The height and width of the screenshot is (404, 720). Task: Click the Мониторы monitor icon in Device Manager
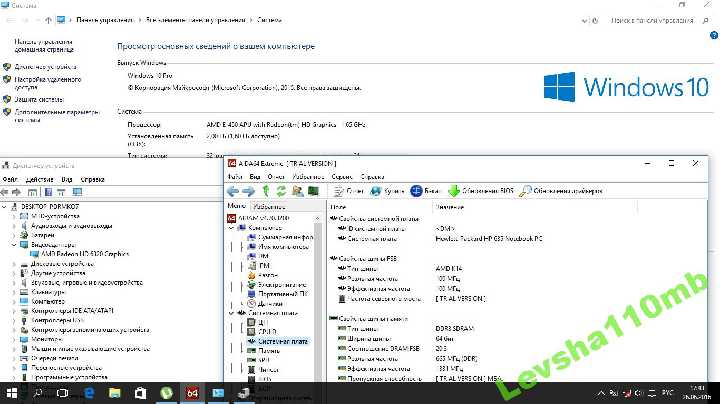coord(24,339)
